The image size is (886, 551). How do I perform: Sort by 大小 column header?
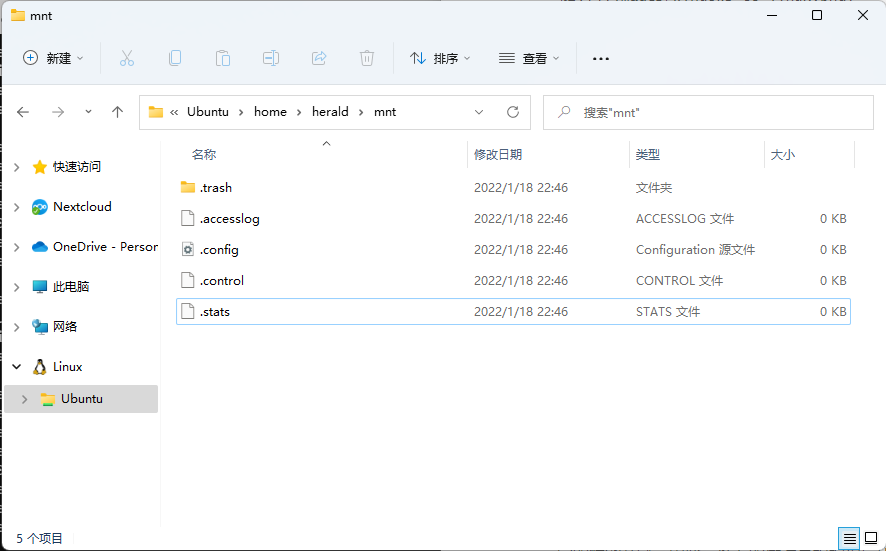click(x=783, y=154)
